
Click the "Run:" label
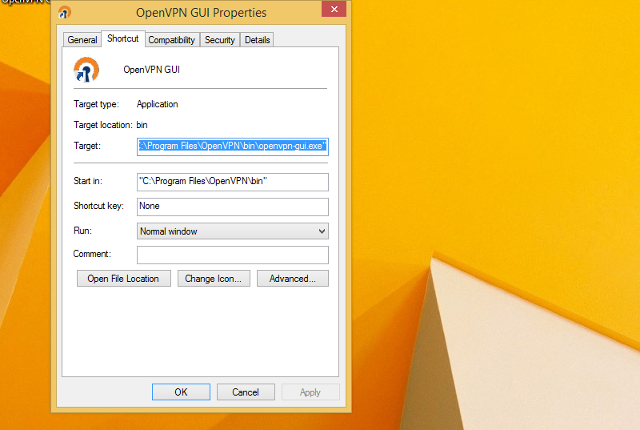(x=82, y=231)
